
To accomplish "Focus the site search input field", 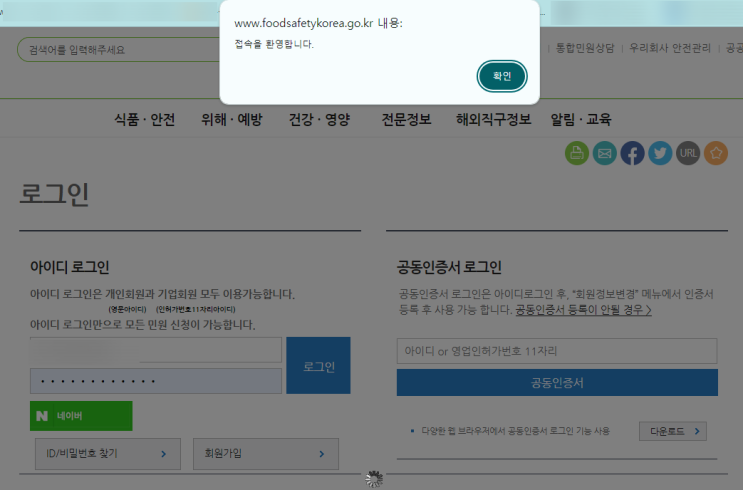I will 118,50.
